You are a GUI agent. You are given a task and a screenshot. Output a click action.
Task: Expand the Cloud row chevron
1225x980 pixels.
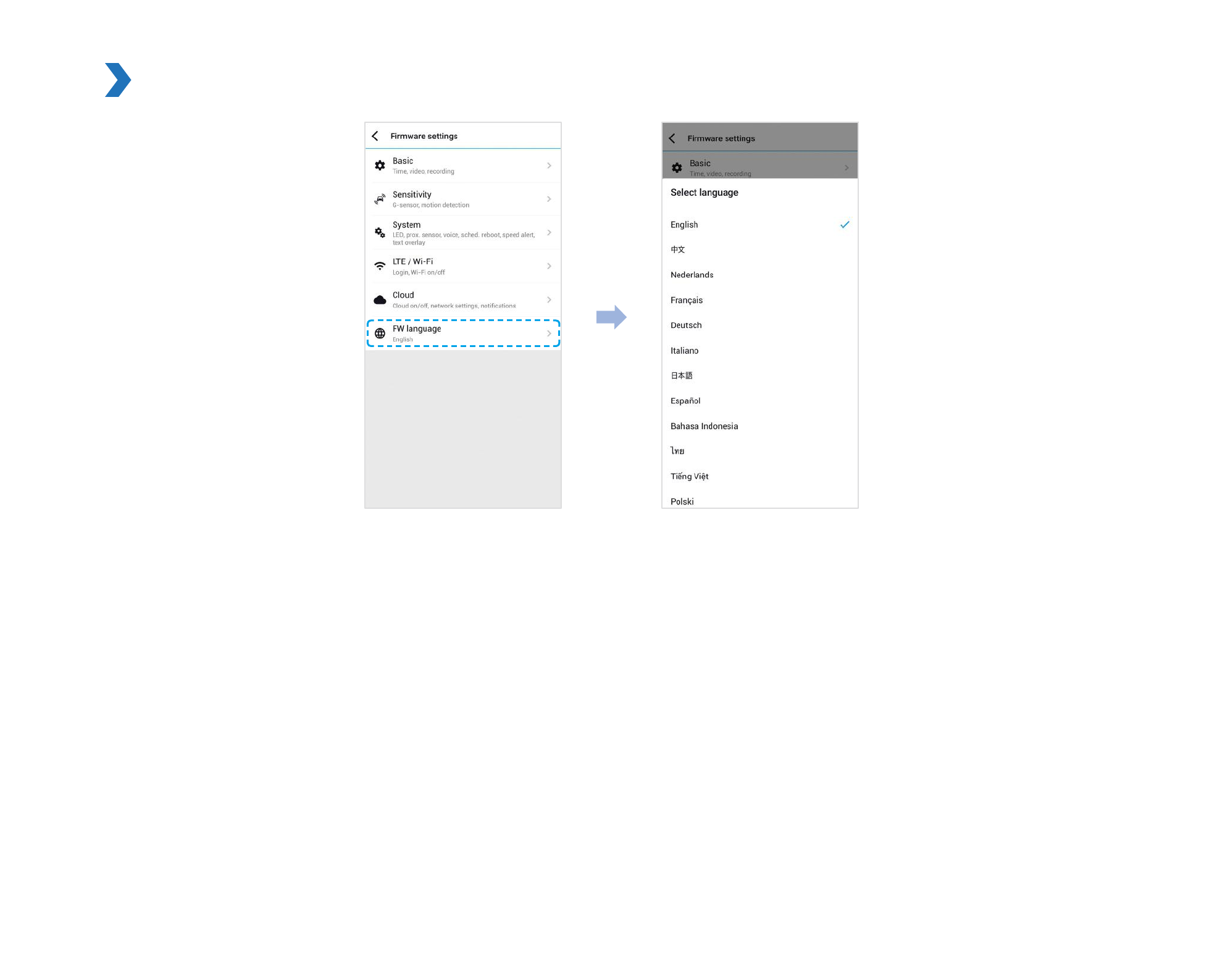(x=549, y=299)
